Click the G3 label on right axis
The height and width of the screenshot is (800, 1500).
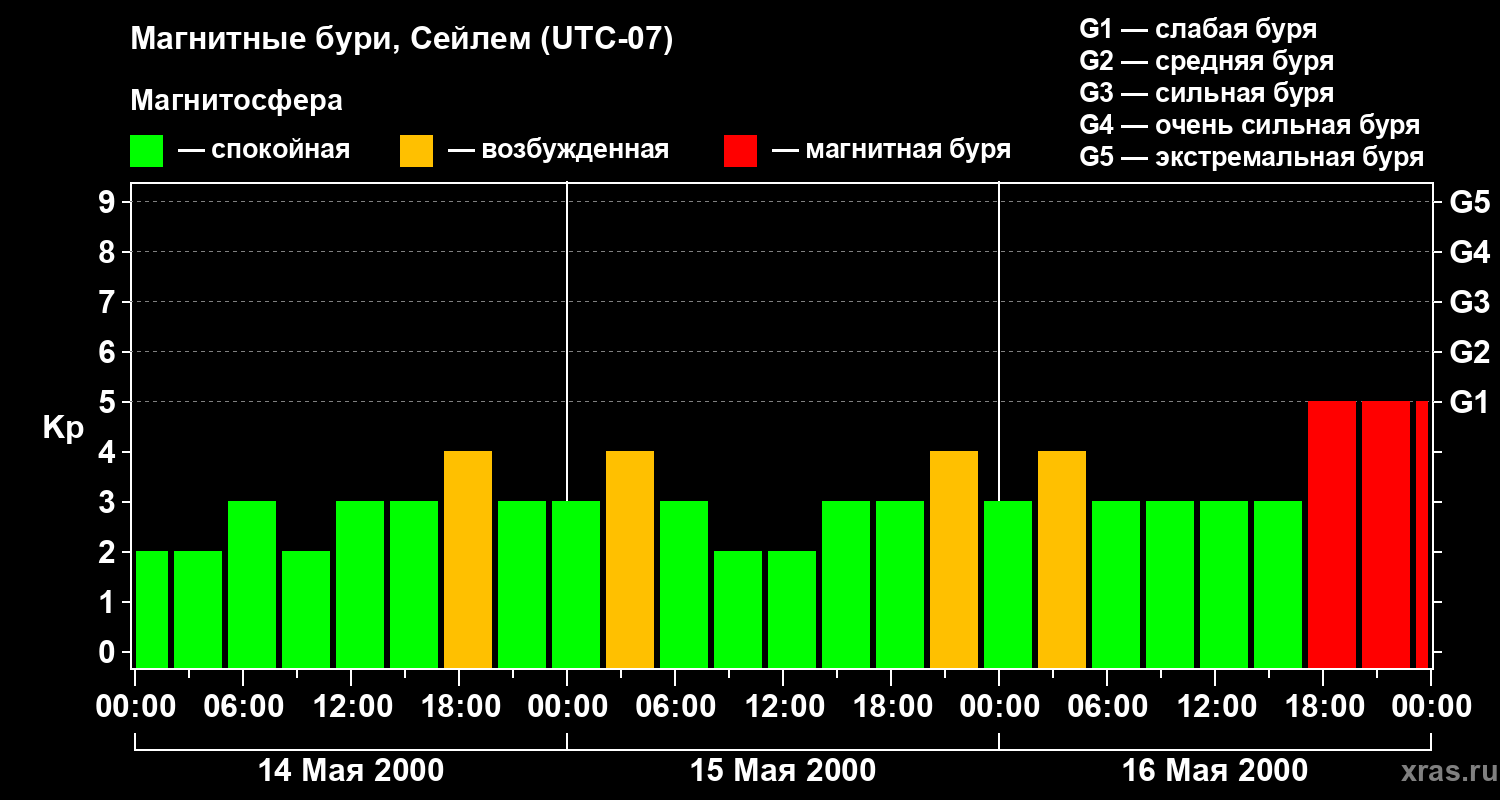pos(1469,302)
